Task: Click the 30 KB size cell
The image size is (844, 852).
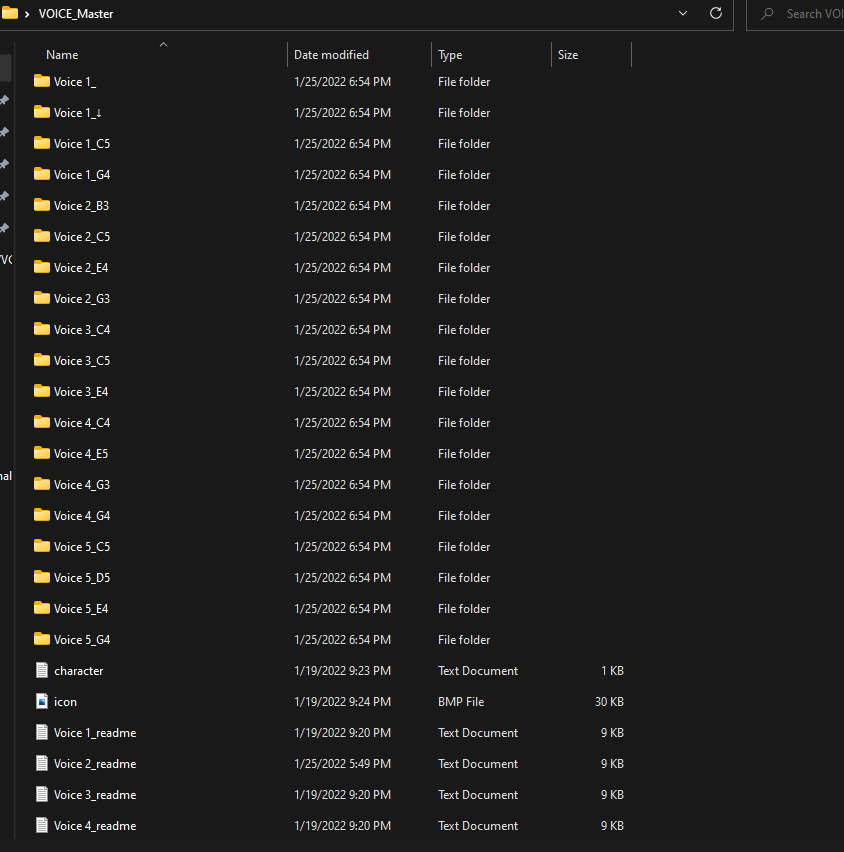Action: 609,702
